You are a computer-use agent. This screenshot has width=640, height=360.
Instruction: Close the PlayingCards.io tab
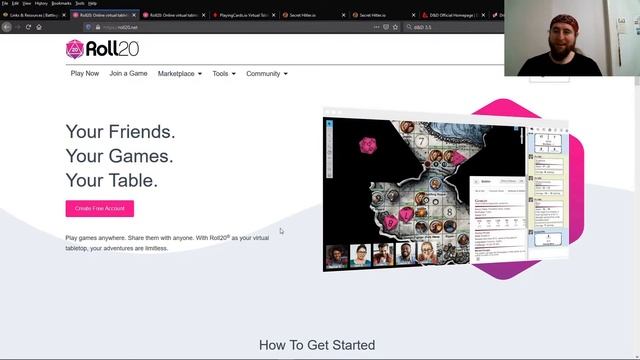click(x=273, y=15)
